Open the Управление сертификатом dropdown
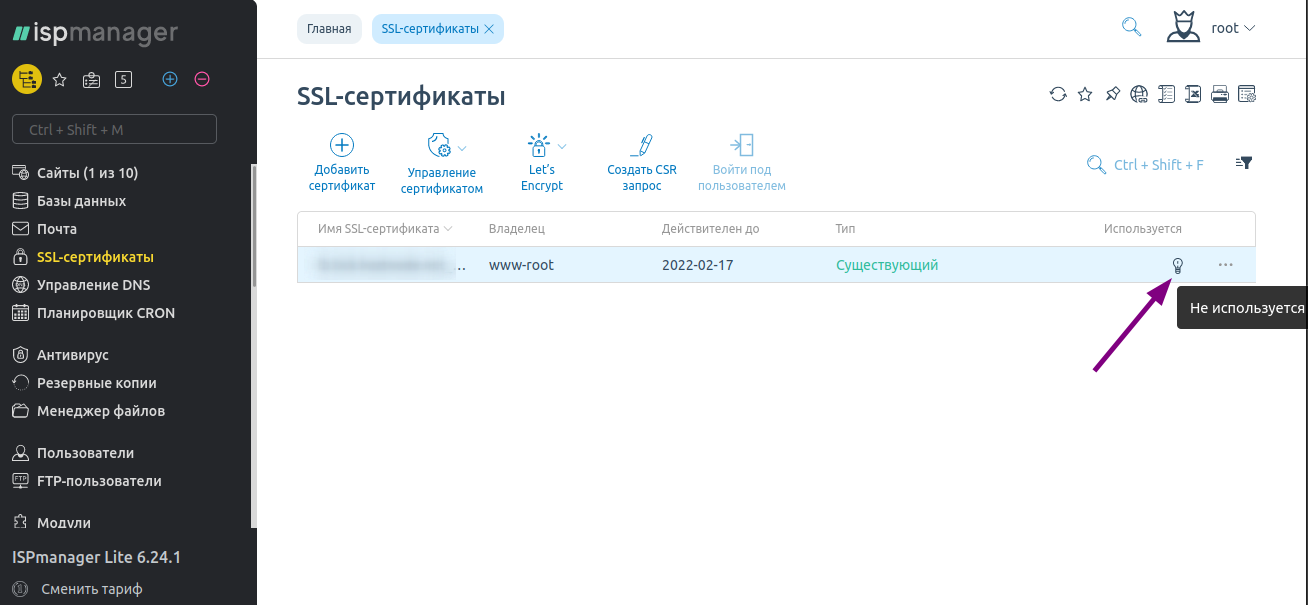The height and width of the screenshot is (605, 1308). (x=441, y=162)
